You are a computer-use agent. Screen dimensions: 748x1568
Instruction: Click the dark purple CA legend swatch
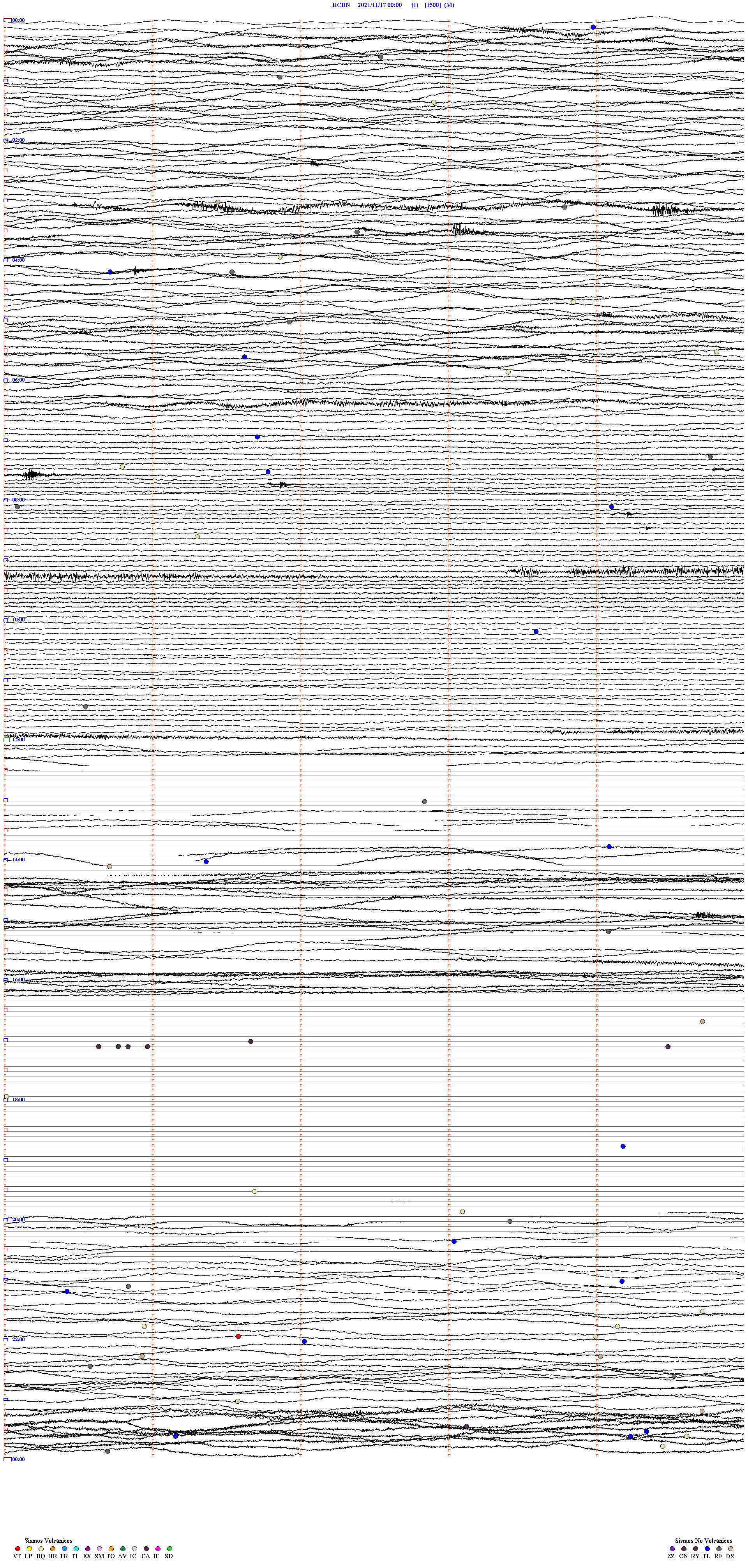pos(146,1549)
